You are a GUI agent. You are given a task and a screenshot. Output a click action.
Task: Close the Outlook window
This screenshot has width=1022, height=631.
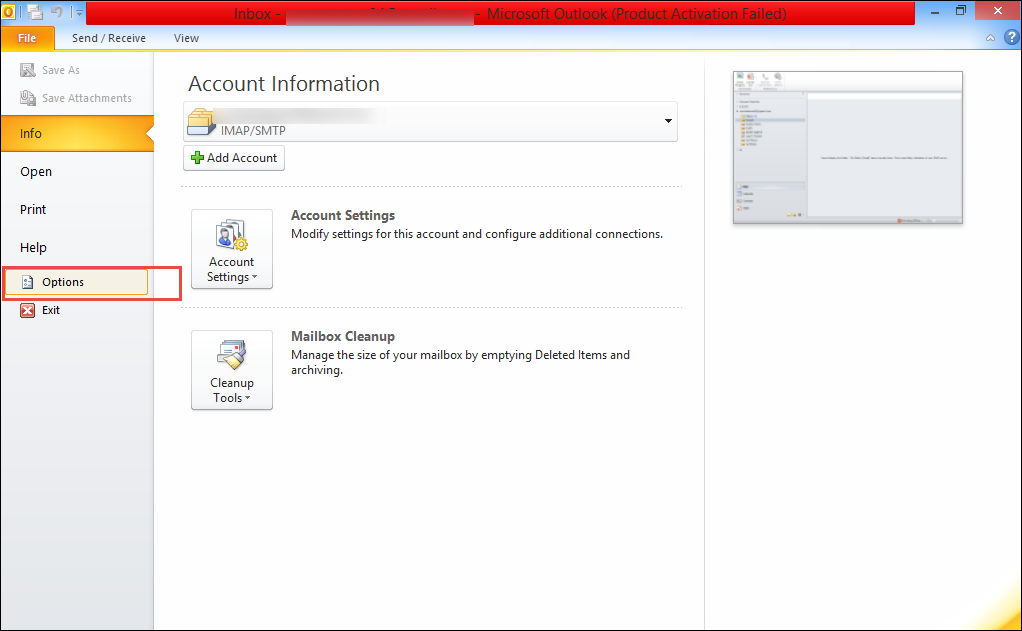tap(998, 11)
